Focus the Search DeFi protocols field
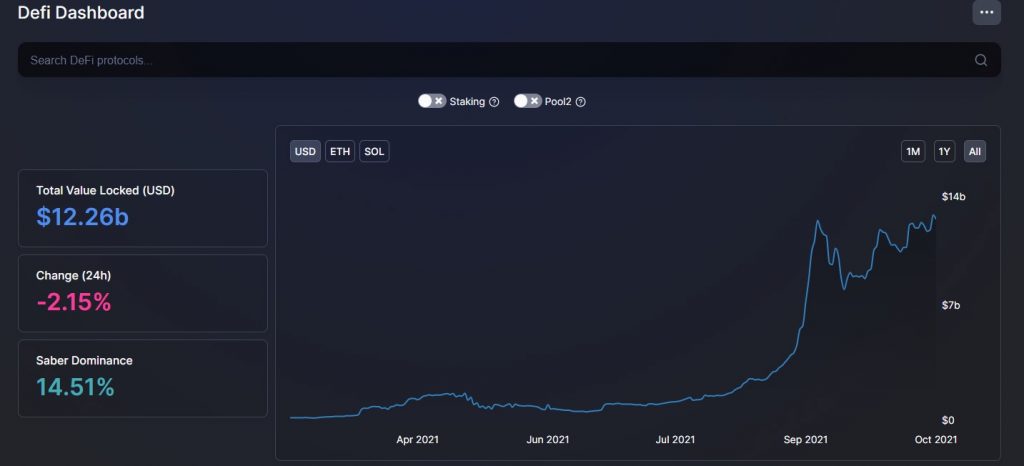Image resolution: width=1024 pixels, height=466 pixels. pyautogui.click(x=490, y=60)
